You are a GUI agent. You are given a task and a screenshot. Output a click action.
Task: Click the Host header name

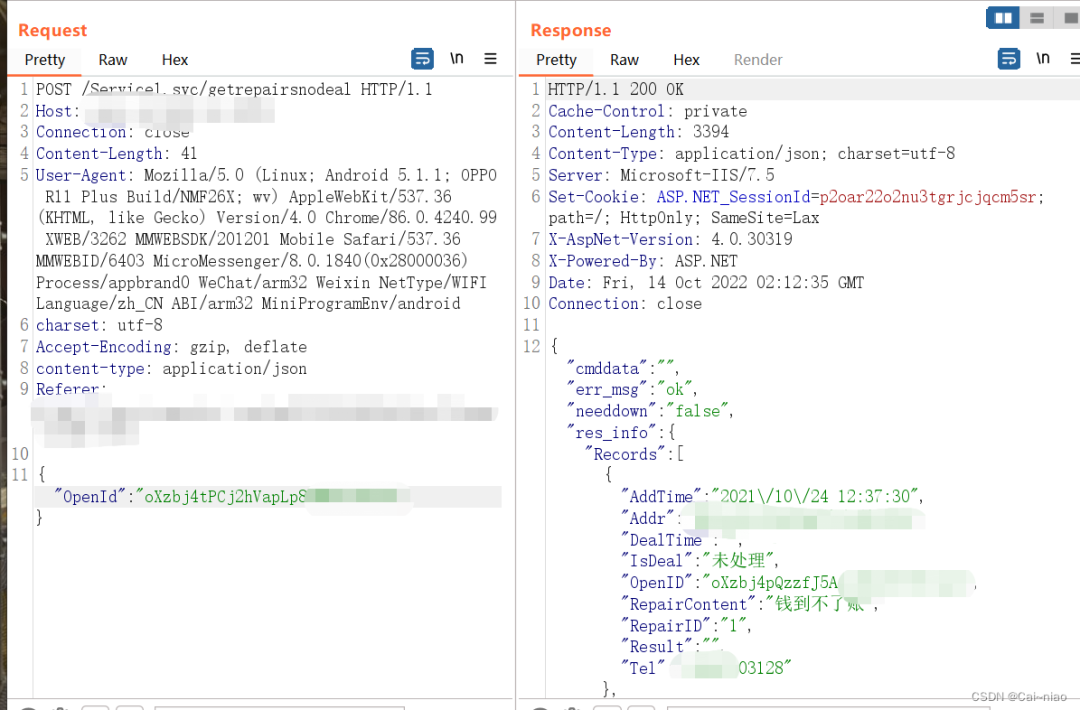coord(54,111)
